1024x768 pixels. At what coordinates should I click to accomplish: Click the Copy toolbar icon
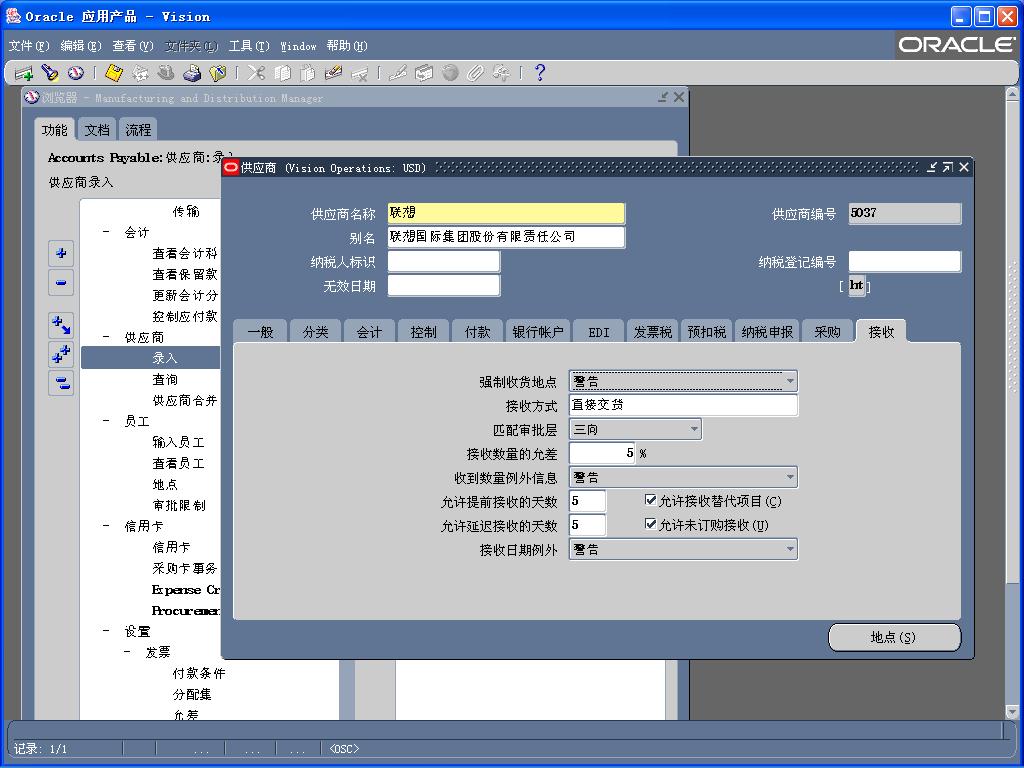coord(282,73)
